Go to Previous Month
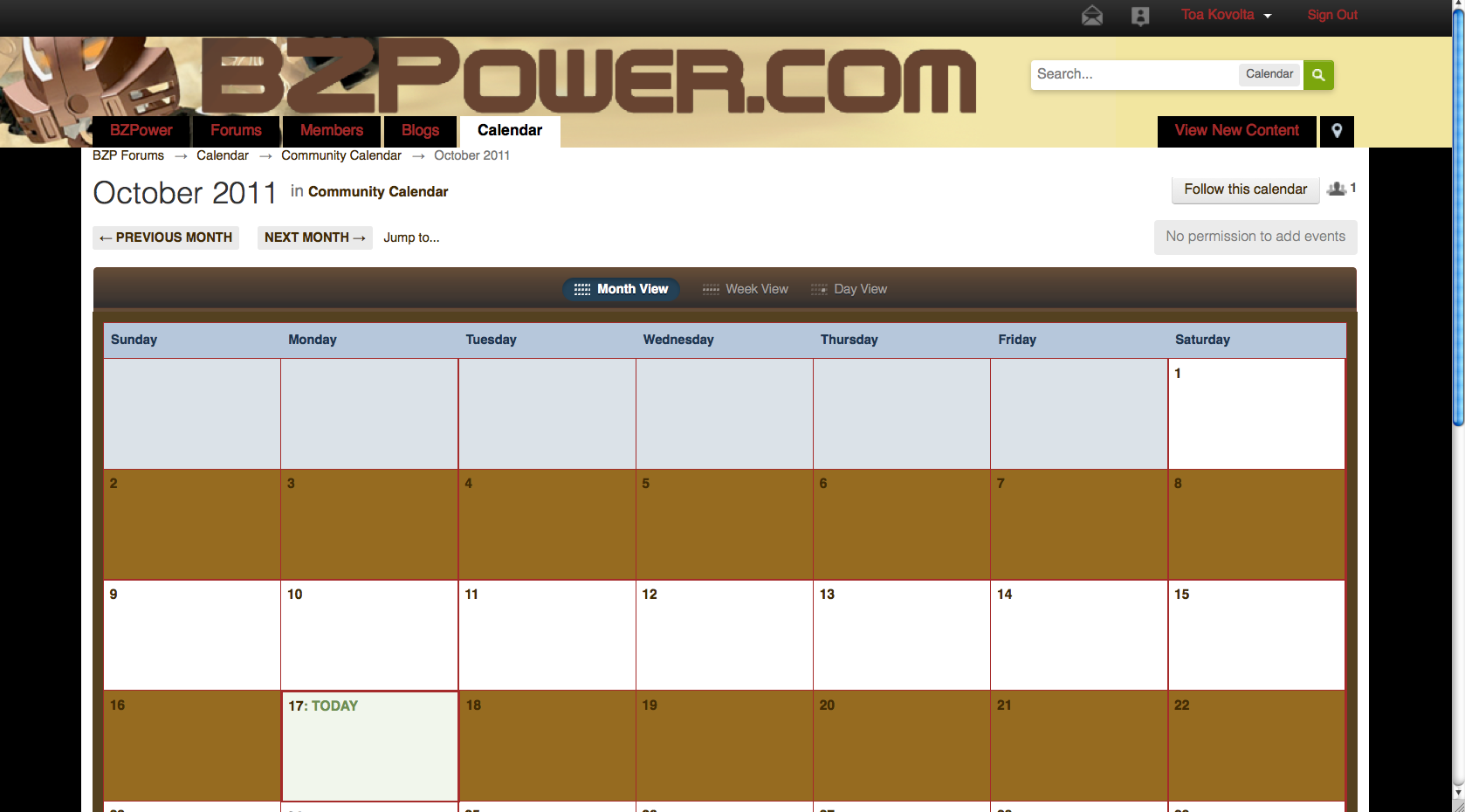The image size is (1465, 812). coord(166,237)
